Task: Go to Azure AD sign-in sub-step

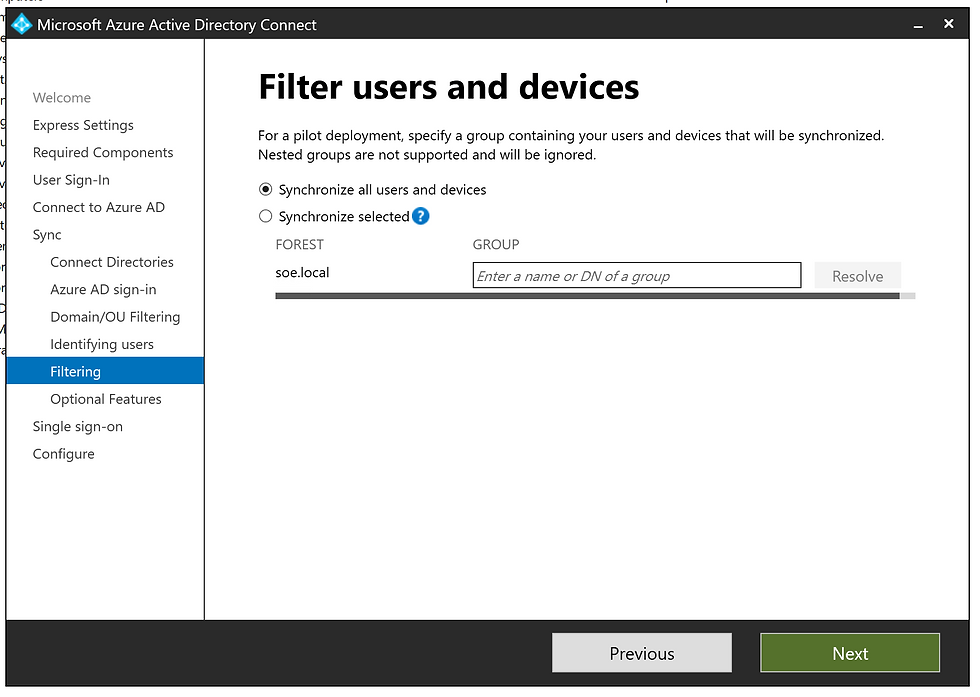Action: coord(103,289)
